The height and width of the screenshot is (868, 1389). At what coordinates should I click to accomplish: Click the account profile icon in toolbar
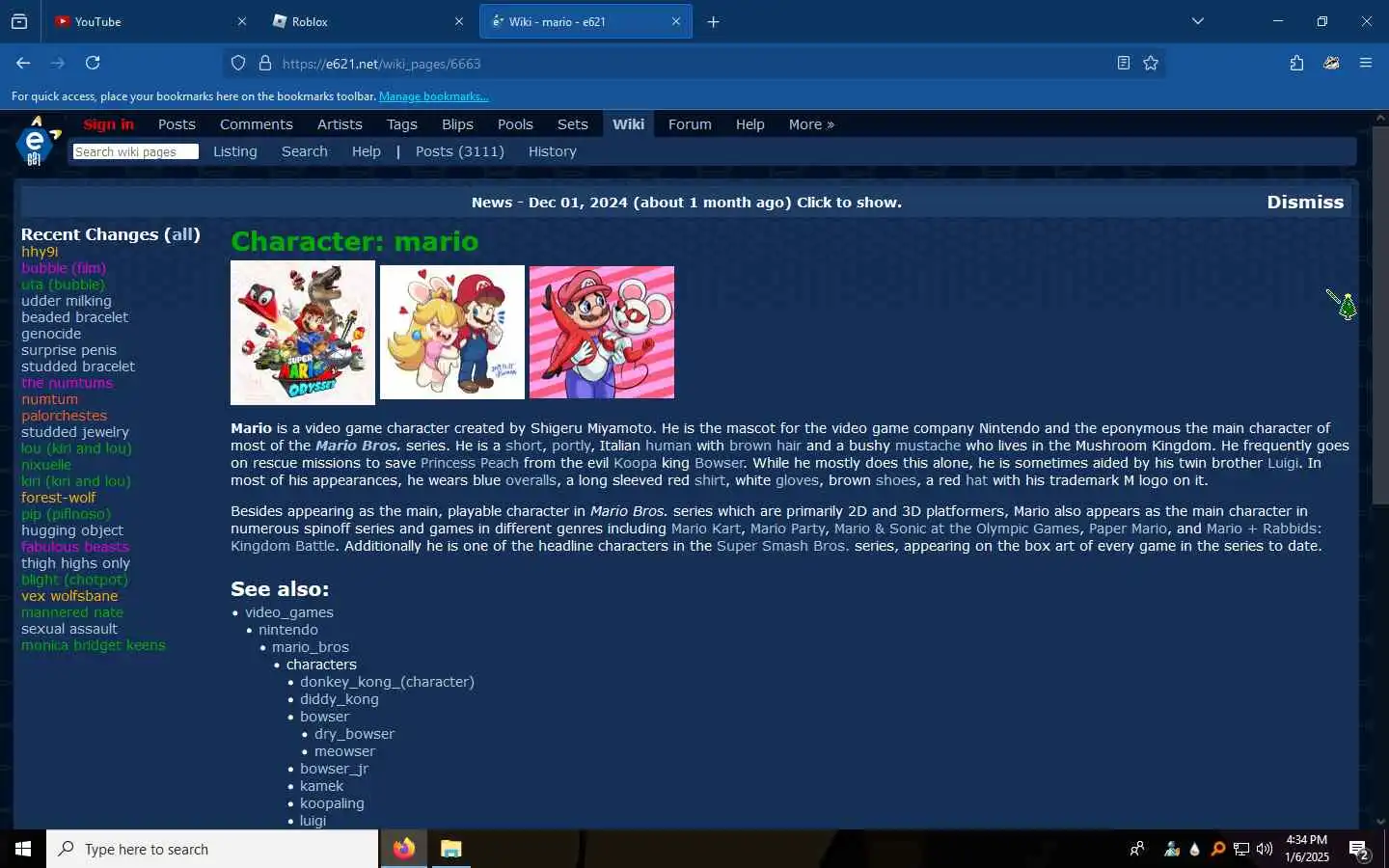click(1331, 63)
